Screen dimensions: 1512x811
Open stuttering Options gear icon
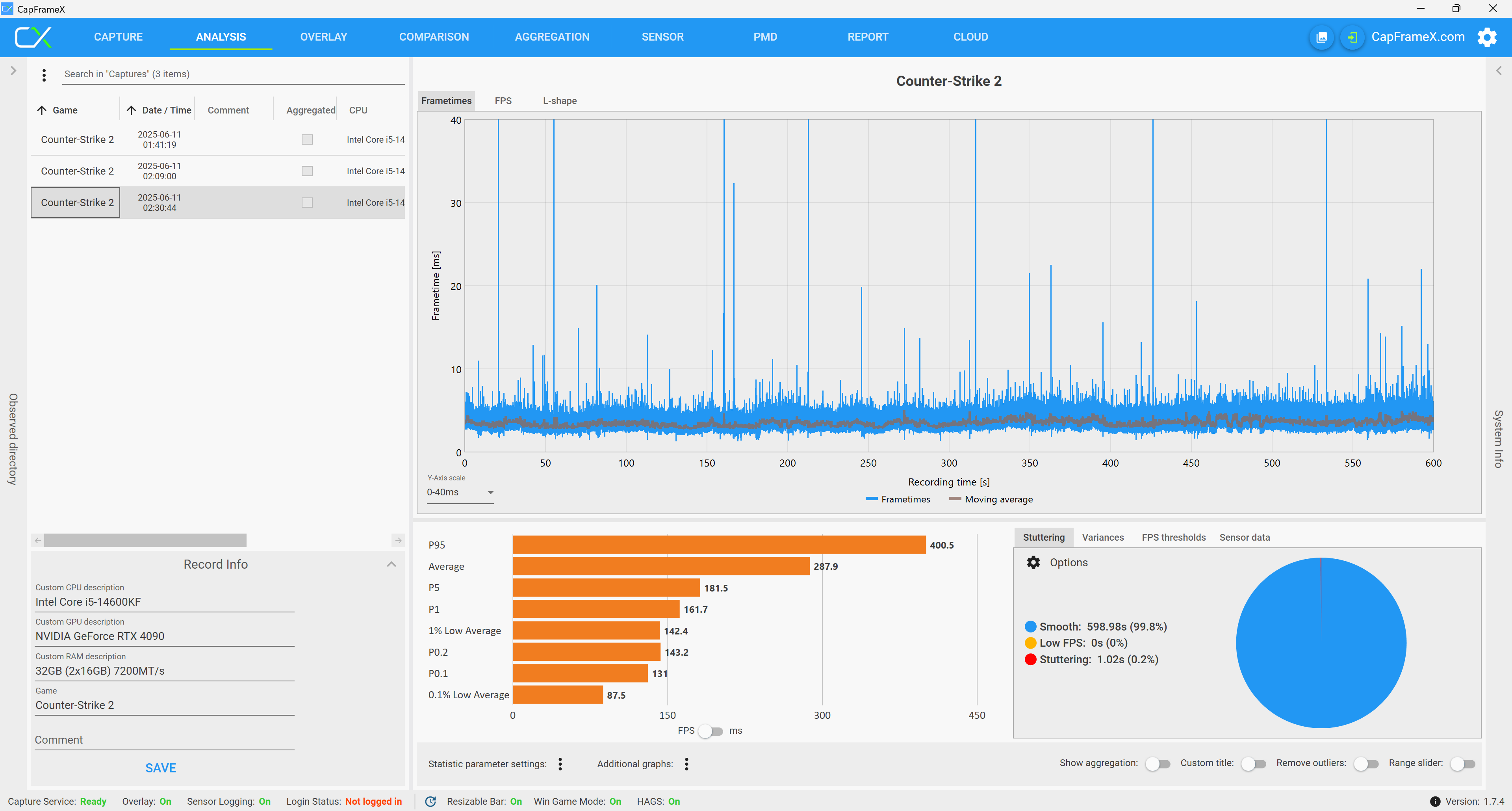[x=1033, y=562]
